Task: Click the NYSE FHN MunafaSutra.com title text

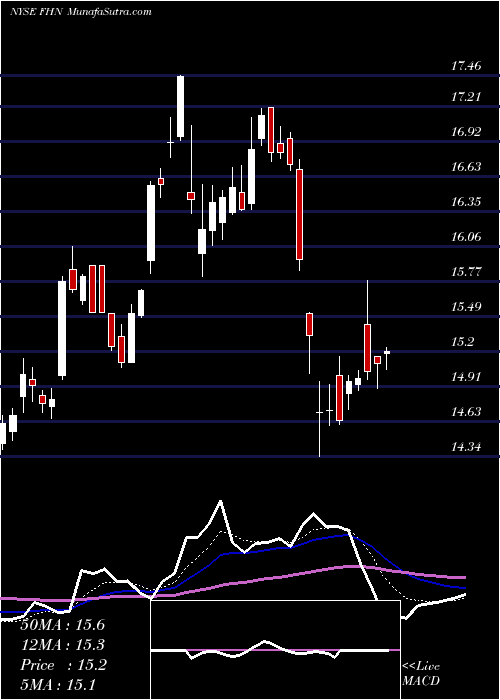Action: (81, 12)
